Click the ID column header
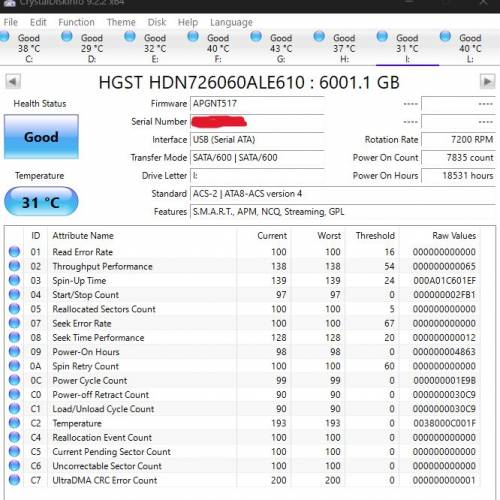The image size is (500, 500). [x=36, y=236]
